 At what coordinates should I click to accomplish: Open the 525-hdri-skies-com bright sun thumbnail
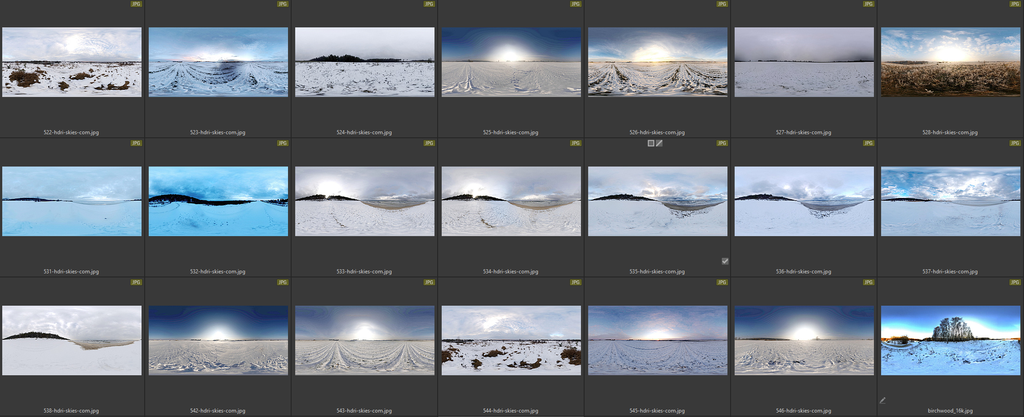point(511,61)
